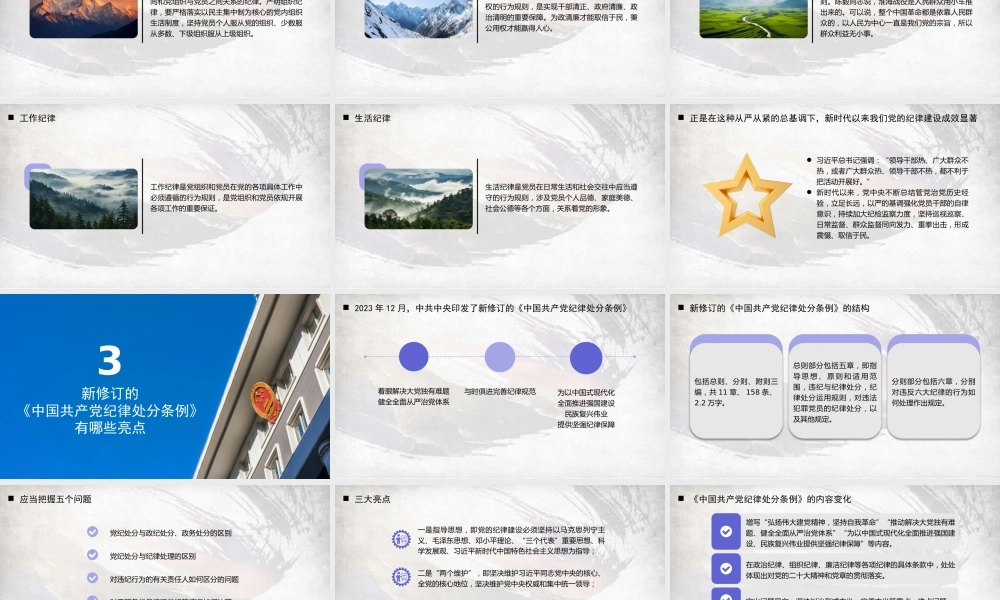1000x600 pixels.
Task: Click bullet text 习近平总书记强调
Action: [x=892, y=171]
